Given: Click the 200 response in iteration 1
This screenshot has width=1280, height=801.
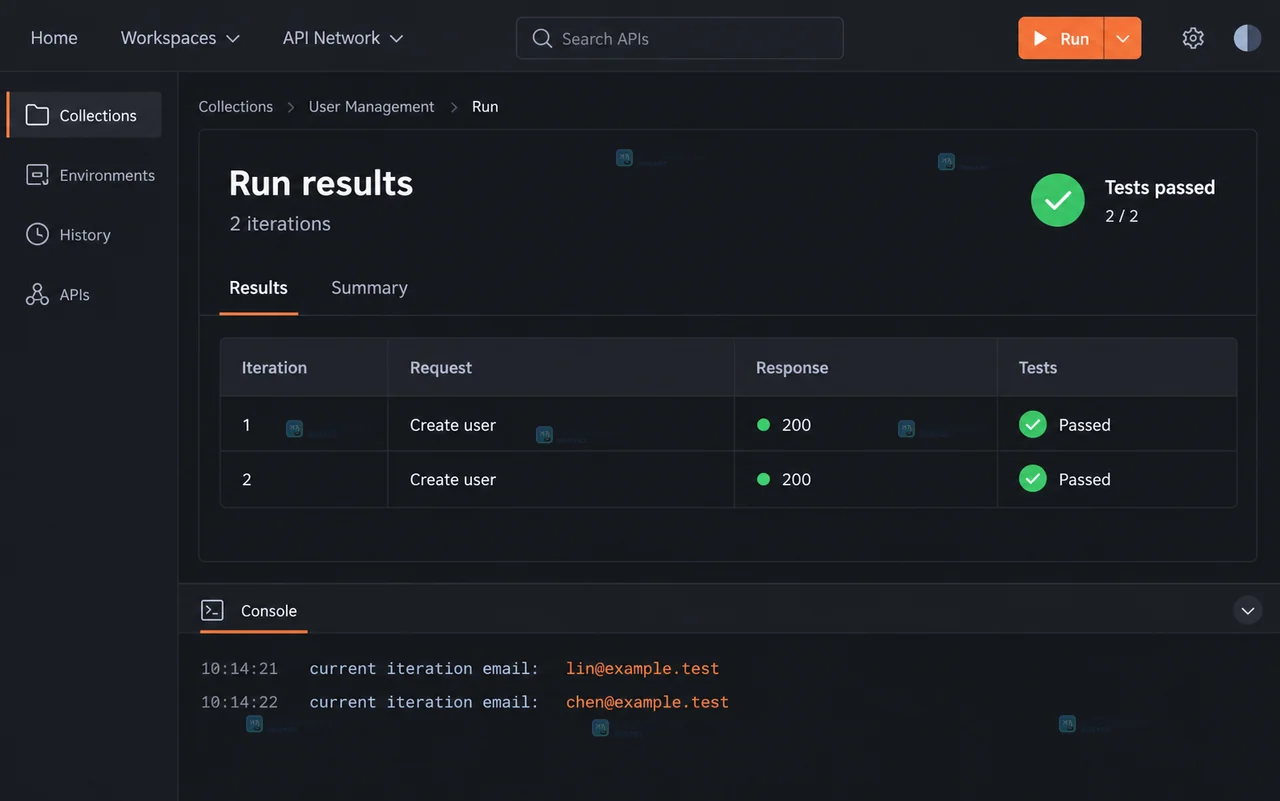Looking at the screenshot, I should (796, 425).
